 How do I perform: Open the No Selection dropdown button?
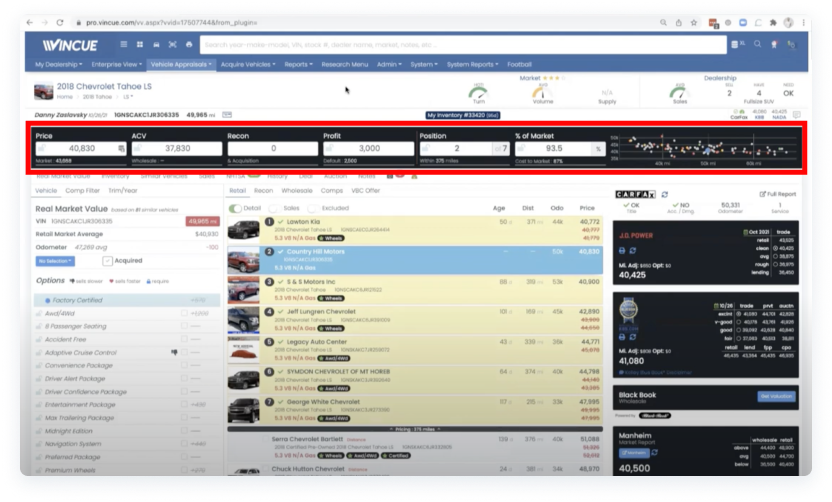point(55,261)
